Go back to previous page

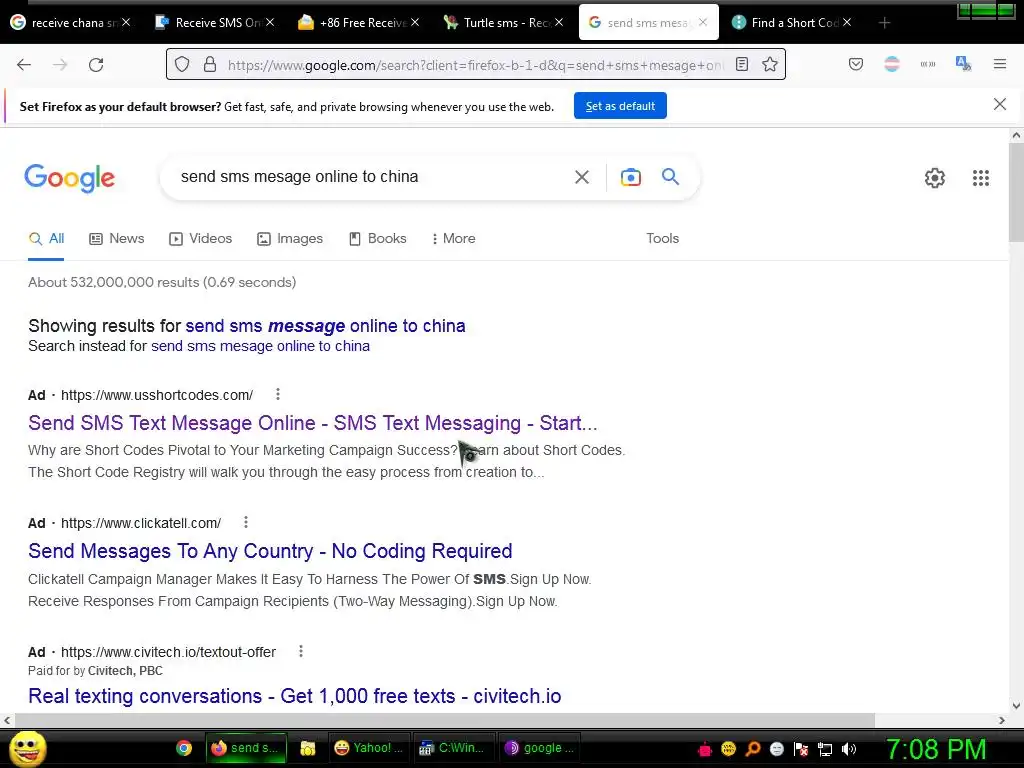coord(24,65)
